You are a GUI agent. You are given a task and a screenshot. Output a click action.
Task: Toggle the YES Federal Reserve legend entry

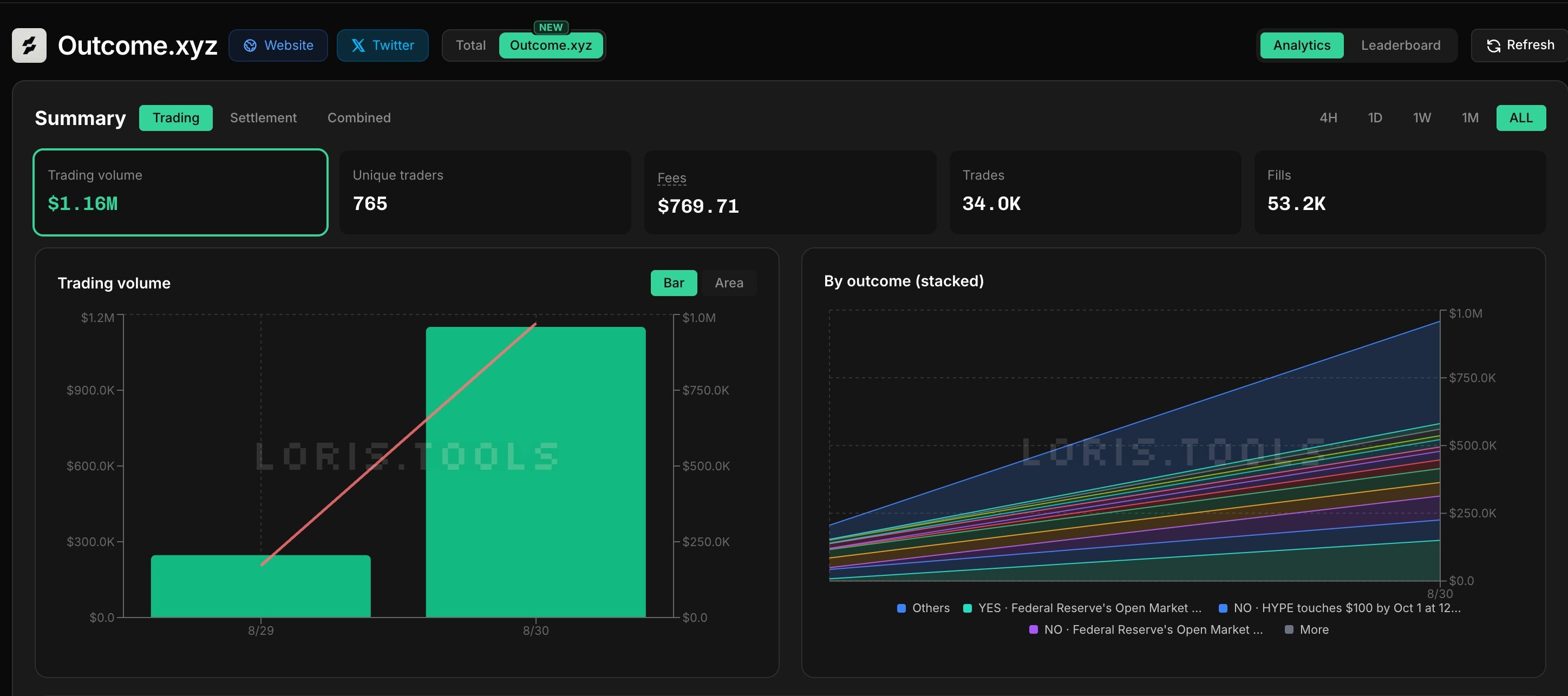click(1082, 608)
